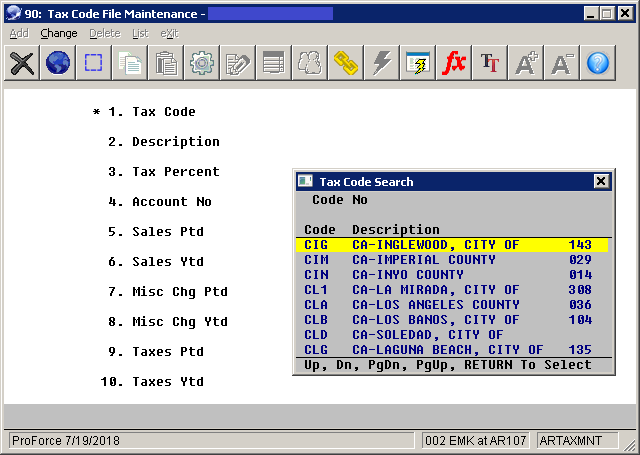Image resolution: width=640 pixels, height=455 pixels.
Task: Open the List menu
Action: coord(140,33)
